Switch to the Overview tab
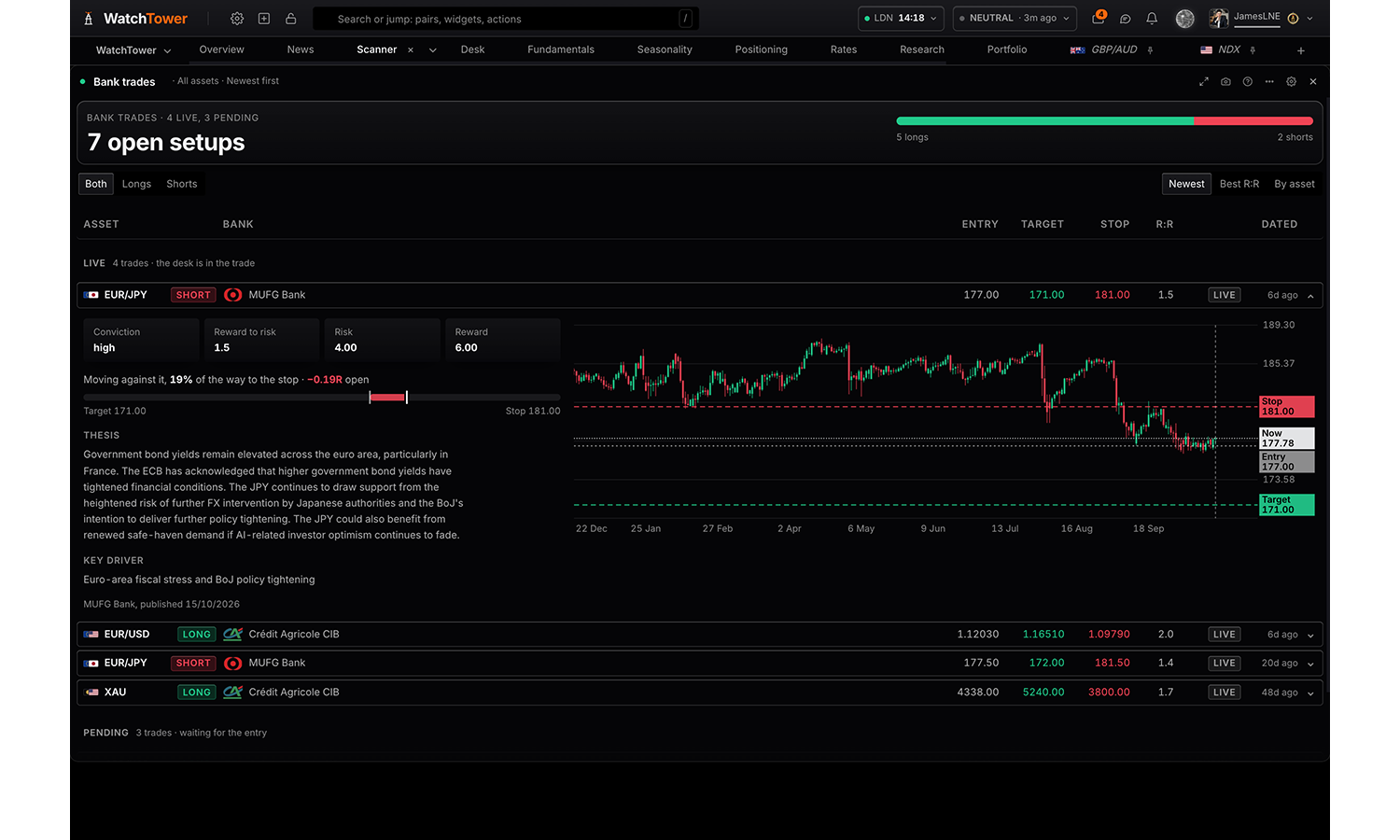 pos(221,50)
